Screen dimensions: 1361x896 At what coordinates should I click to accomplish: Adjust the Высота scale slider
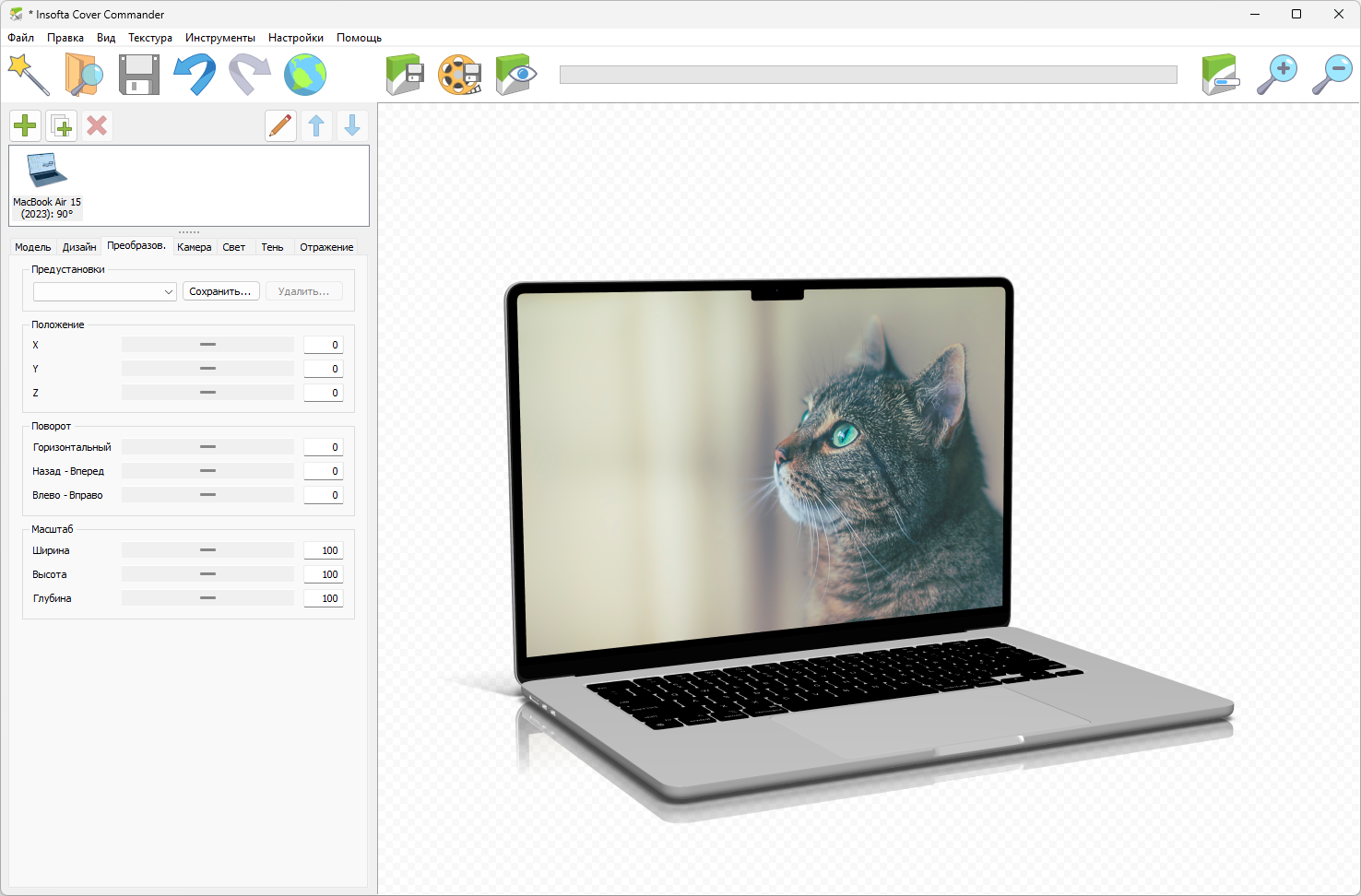pyautogui.click(x=207, y=574)
